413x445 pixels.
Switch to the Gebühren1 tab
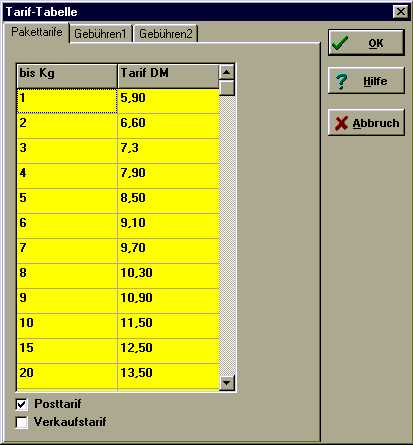pos(101,34)
